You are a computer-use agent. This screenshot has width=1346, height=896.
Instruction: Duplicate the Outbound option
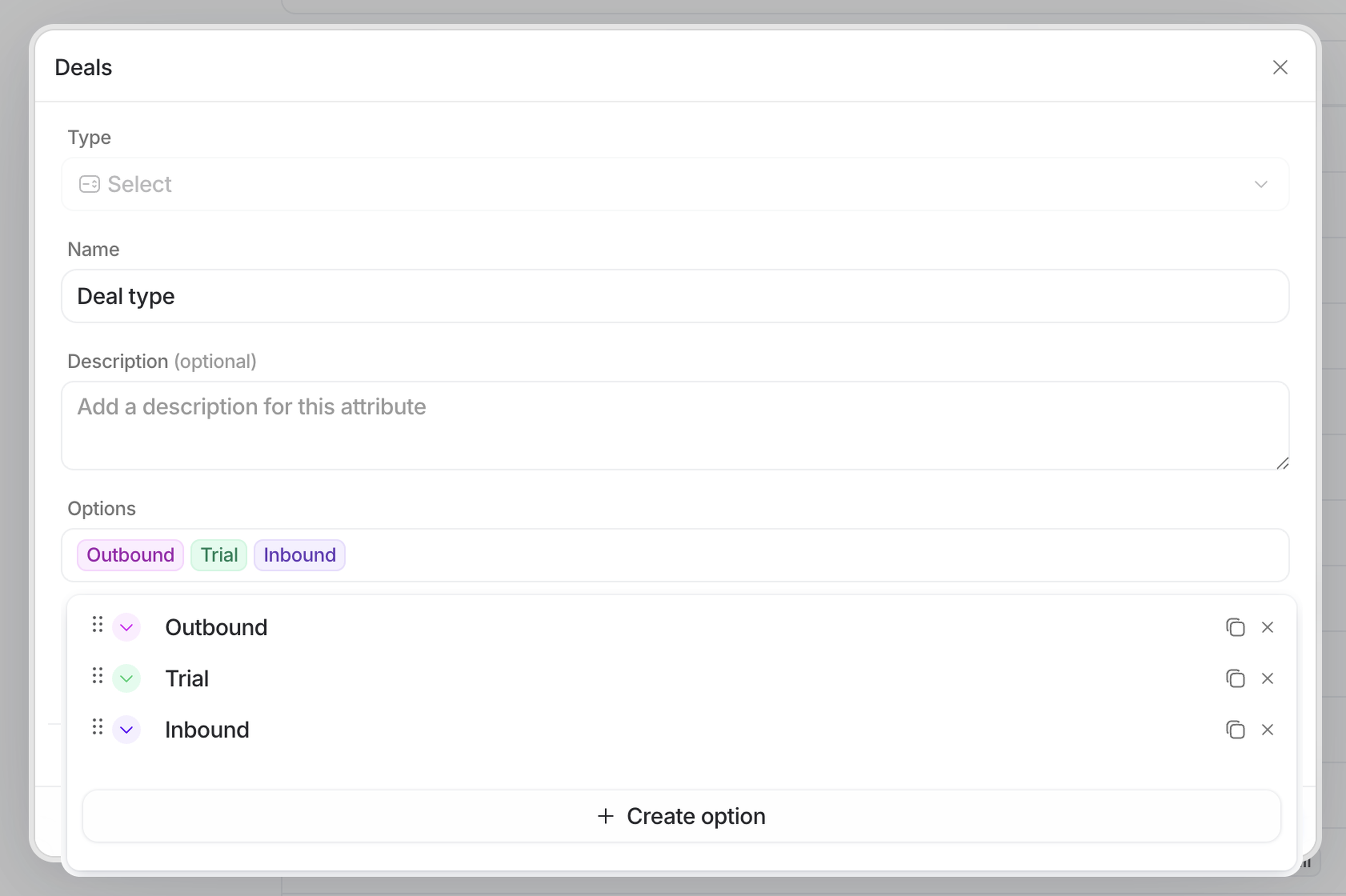(1235, 628)
